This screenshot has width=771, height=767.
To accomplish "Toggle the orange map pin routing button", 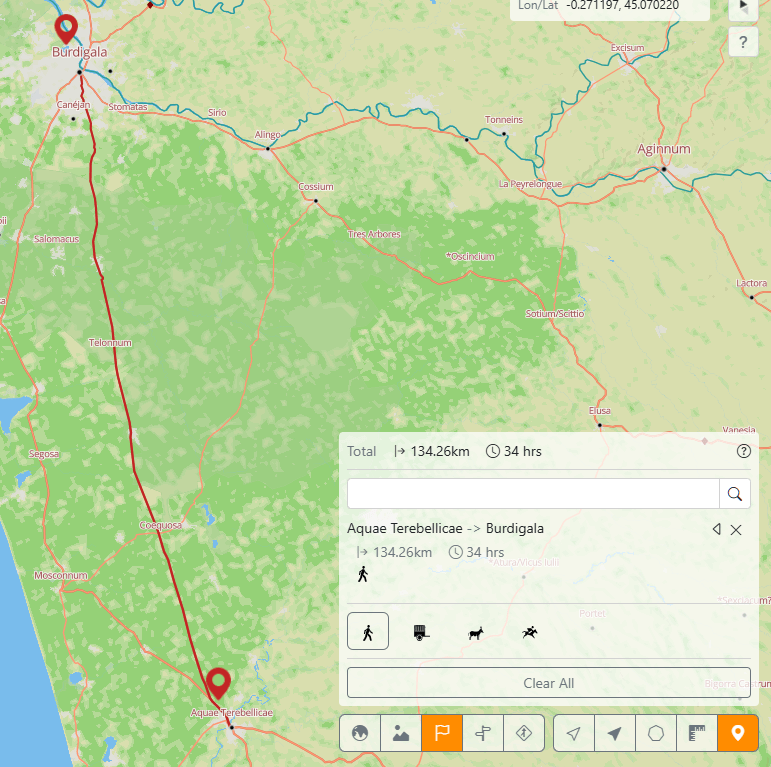I will point(738,733).
